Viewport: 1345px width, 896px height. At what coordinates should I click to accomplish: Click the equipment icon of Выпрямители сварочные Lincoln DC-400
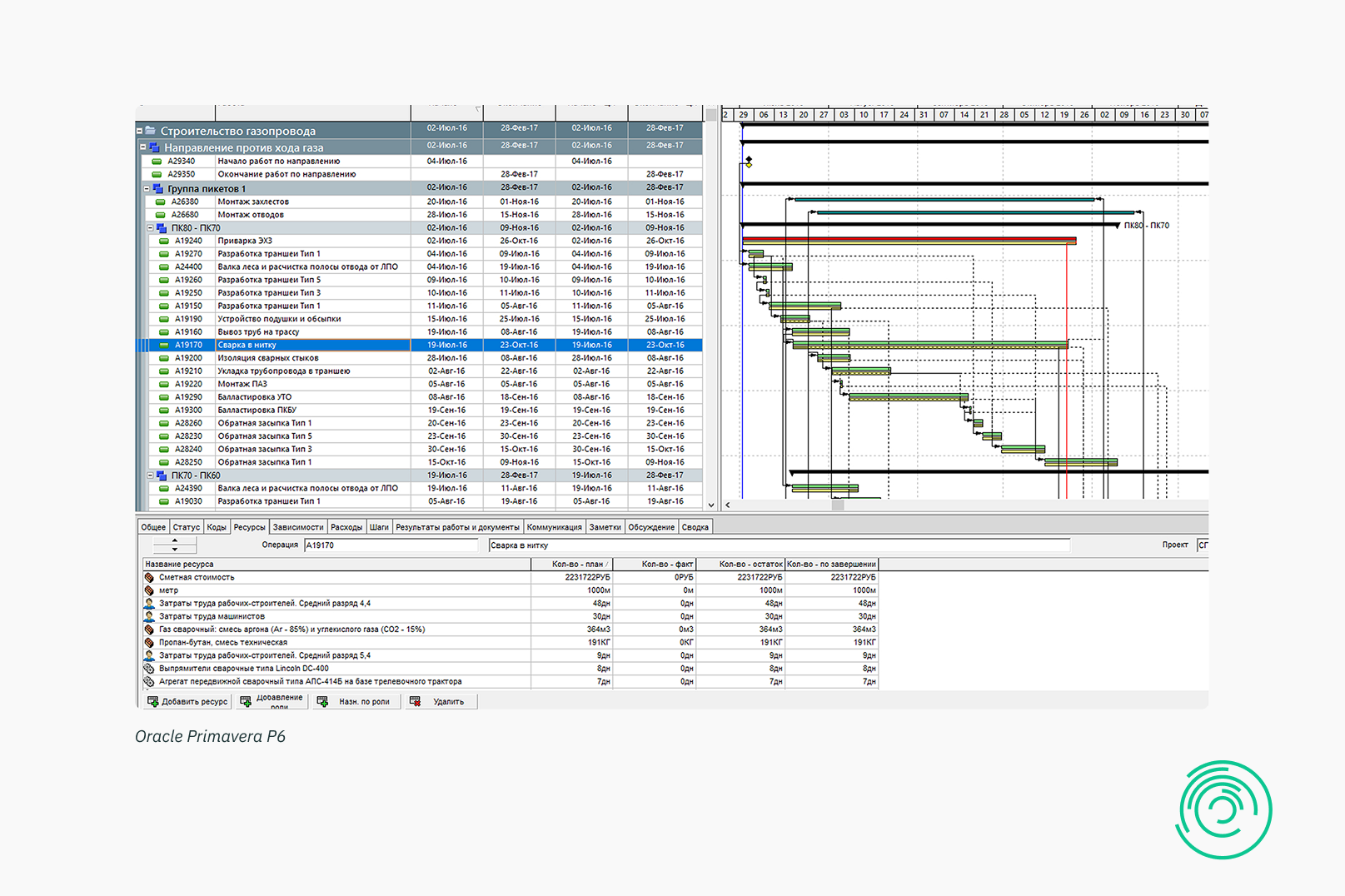(149, 669)
